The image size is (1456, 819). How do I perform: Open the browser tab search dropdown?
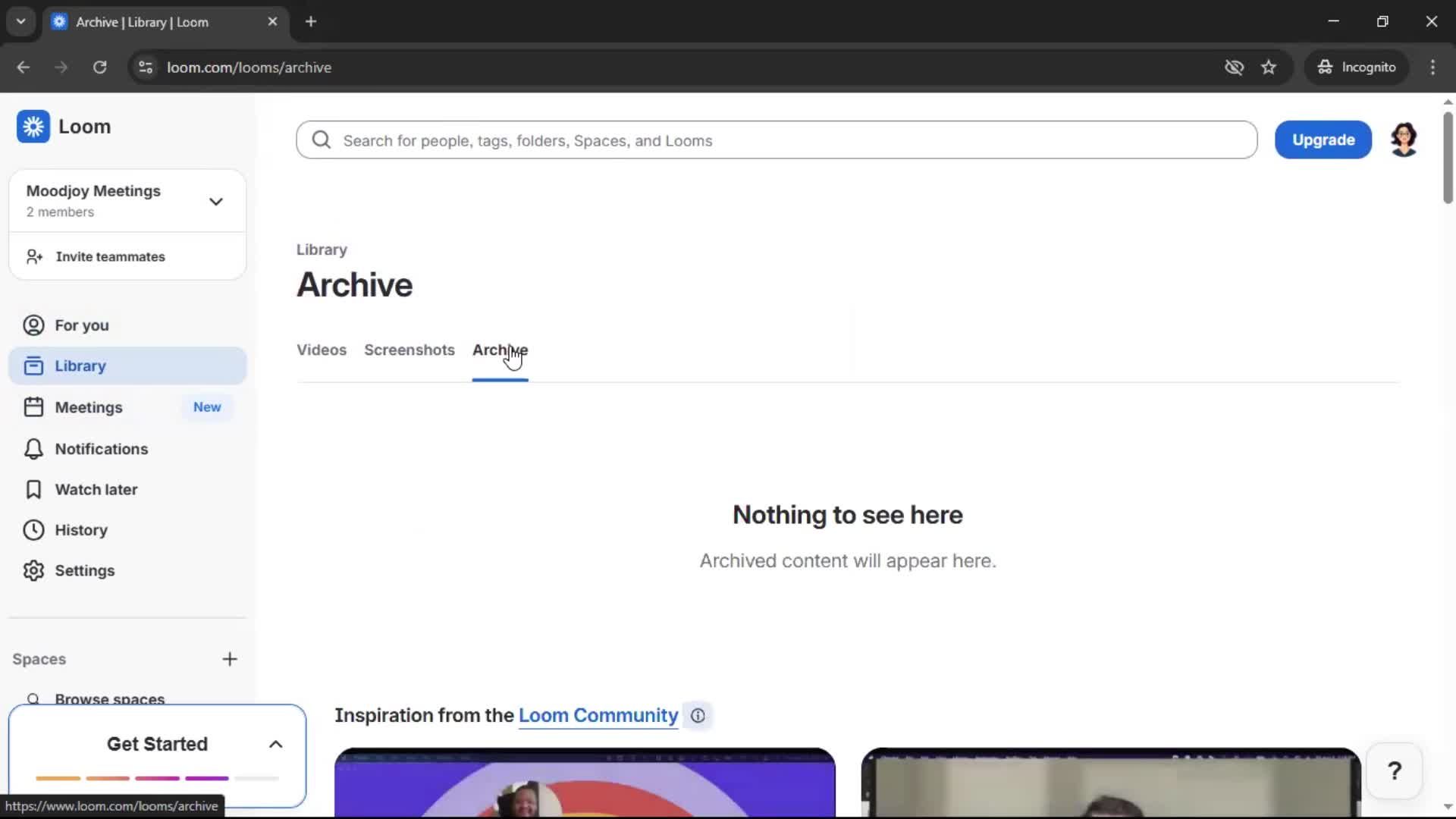20,21
